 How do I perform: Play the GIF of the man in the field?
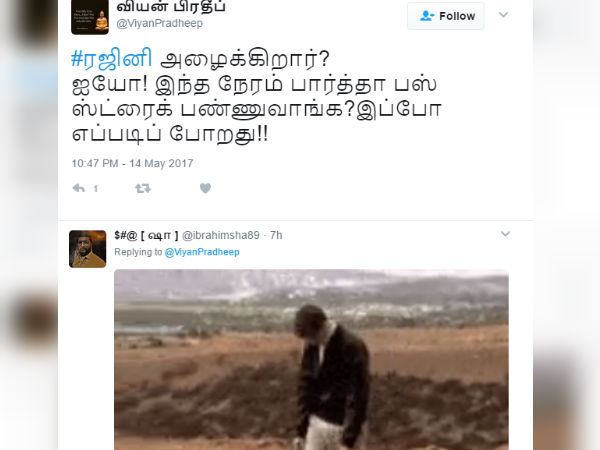[311, 360]
